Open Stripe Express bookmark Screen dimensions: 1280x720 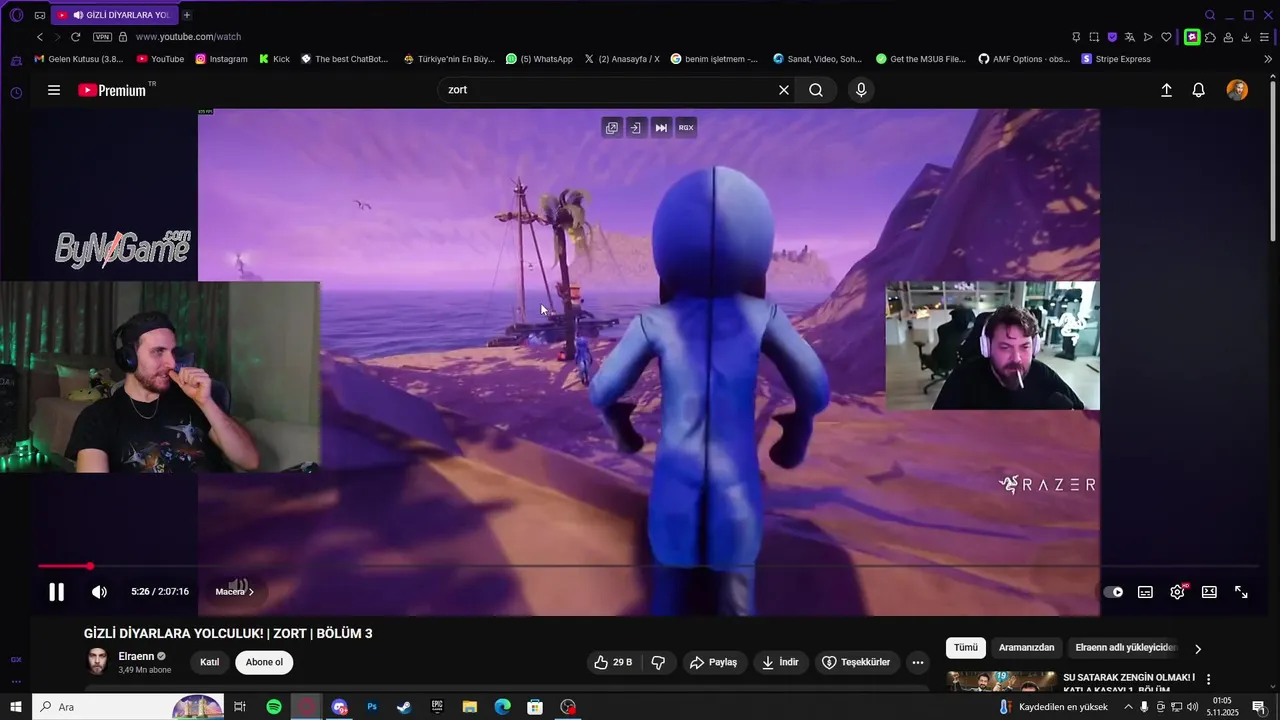point(1116,59)
